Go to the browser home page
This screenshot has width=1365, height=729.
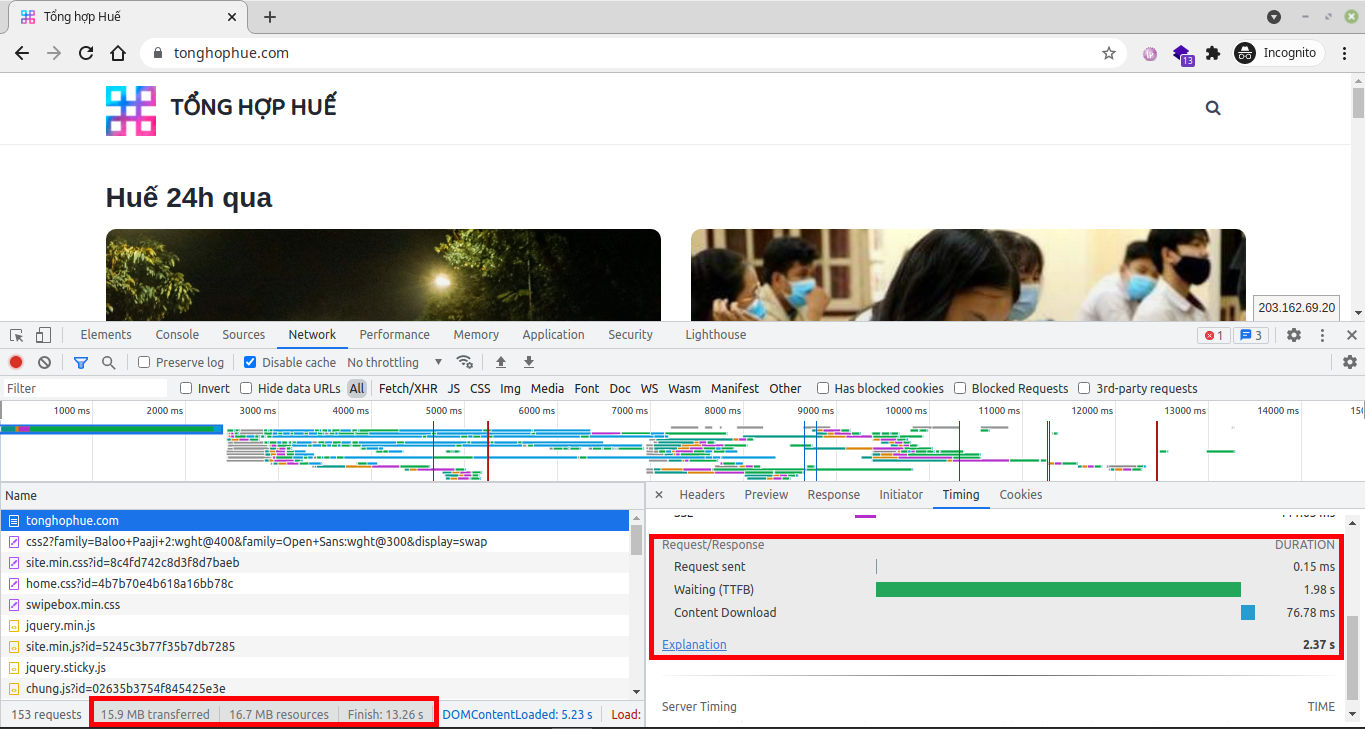(x=118, y=53)
